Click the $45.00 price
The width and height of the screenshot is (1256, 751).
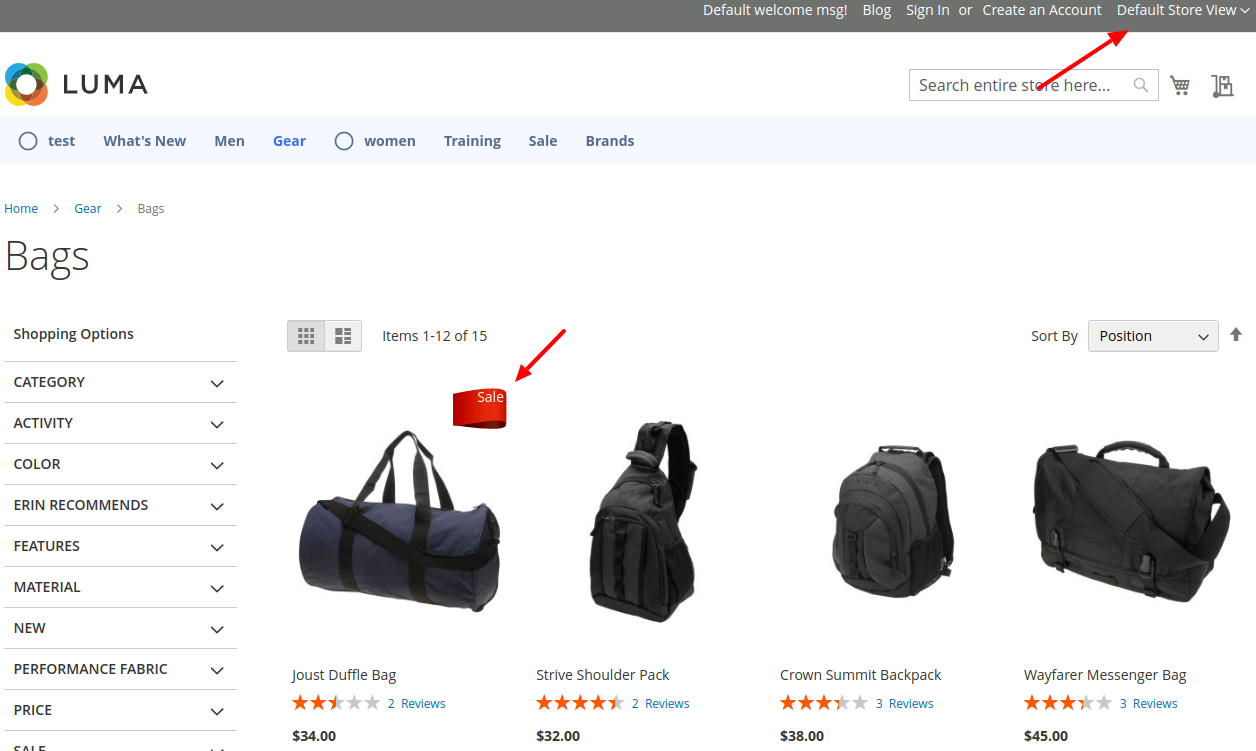click(x=1046, y=736)
